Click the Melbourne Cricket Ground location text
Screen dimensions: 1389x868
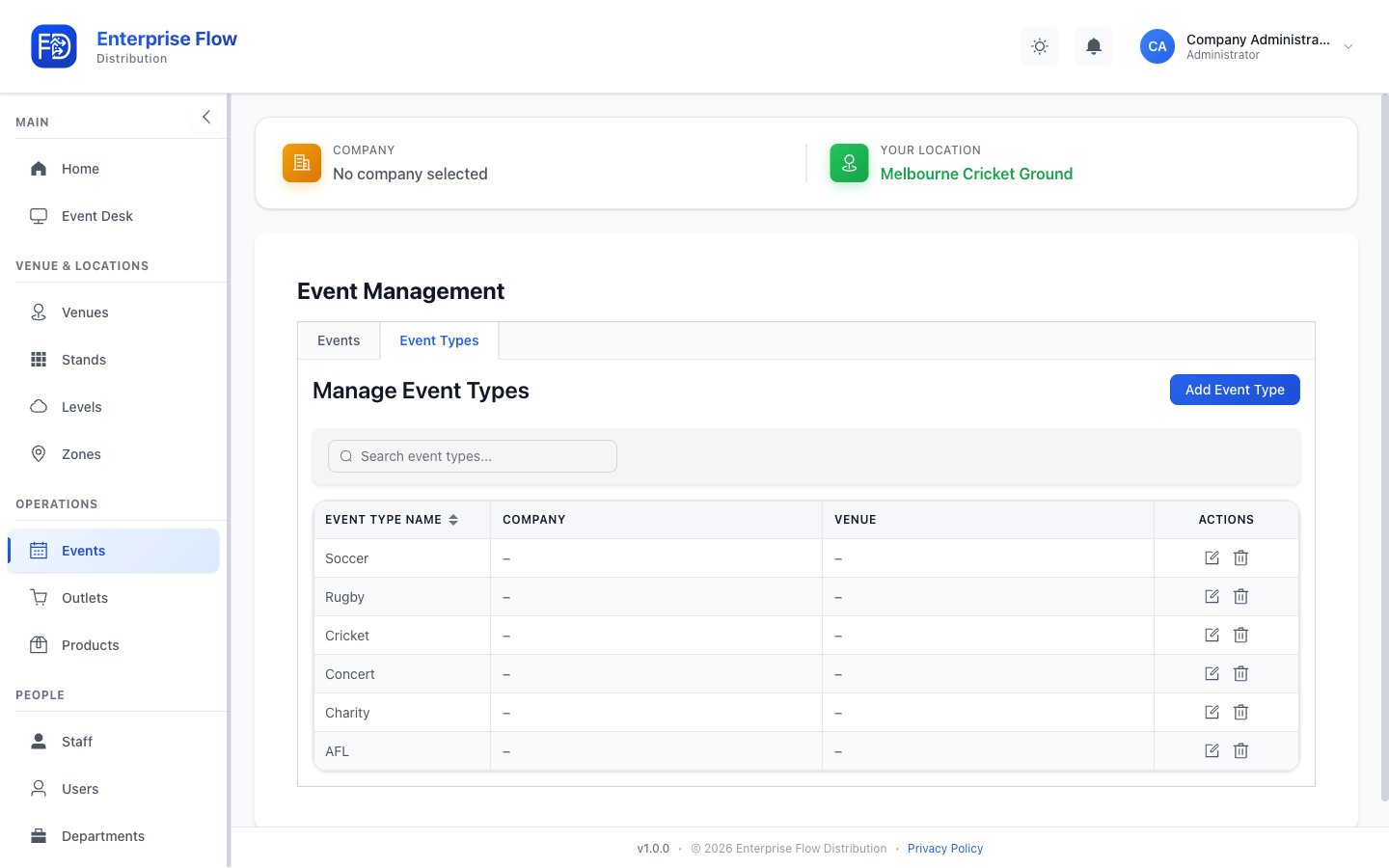click(x=976, y=174)
